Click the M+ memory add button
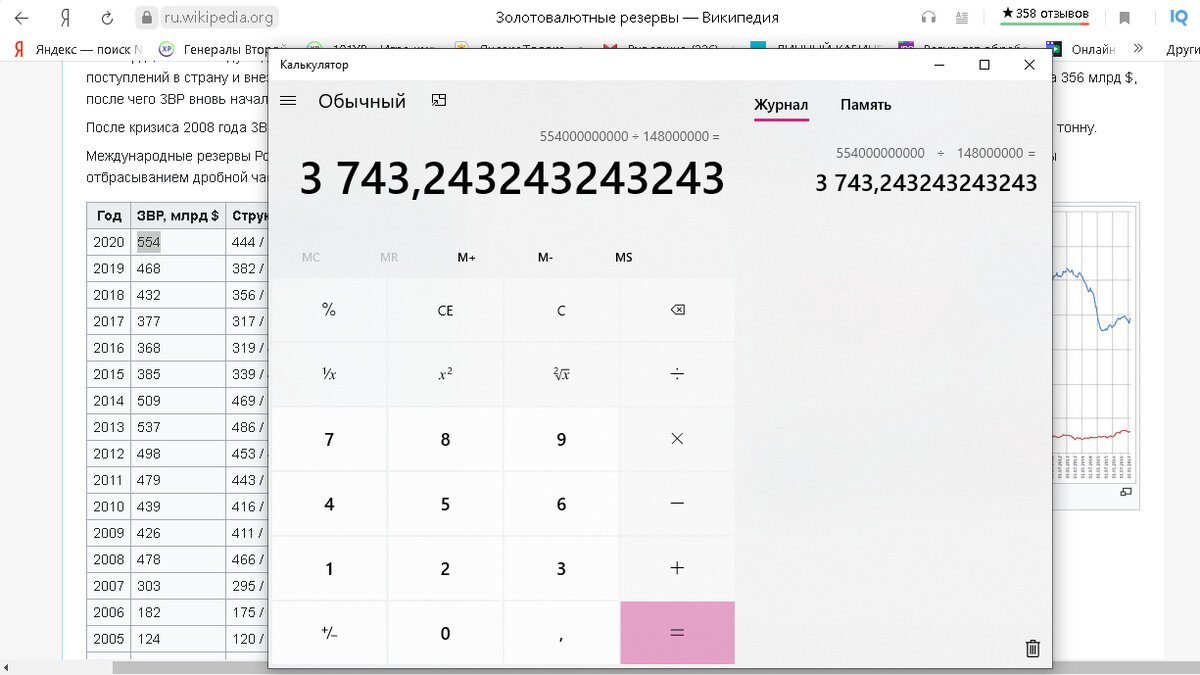 coord(467,257)
